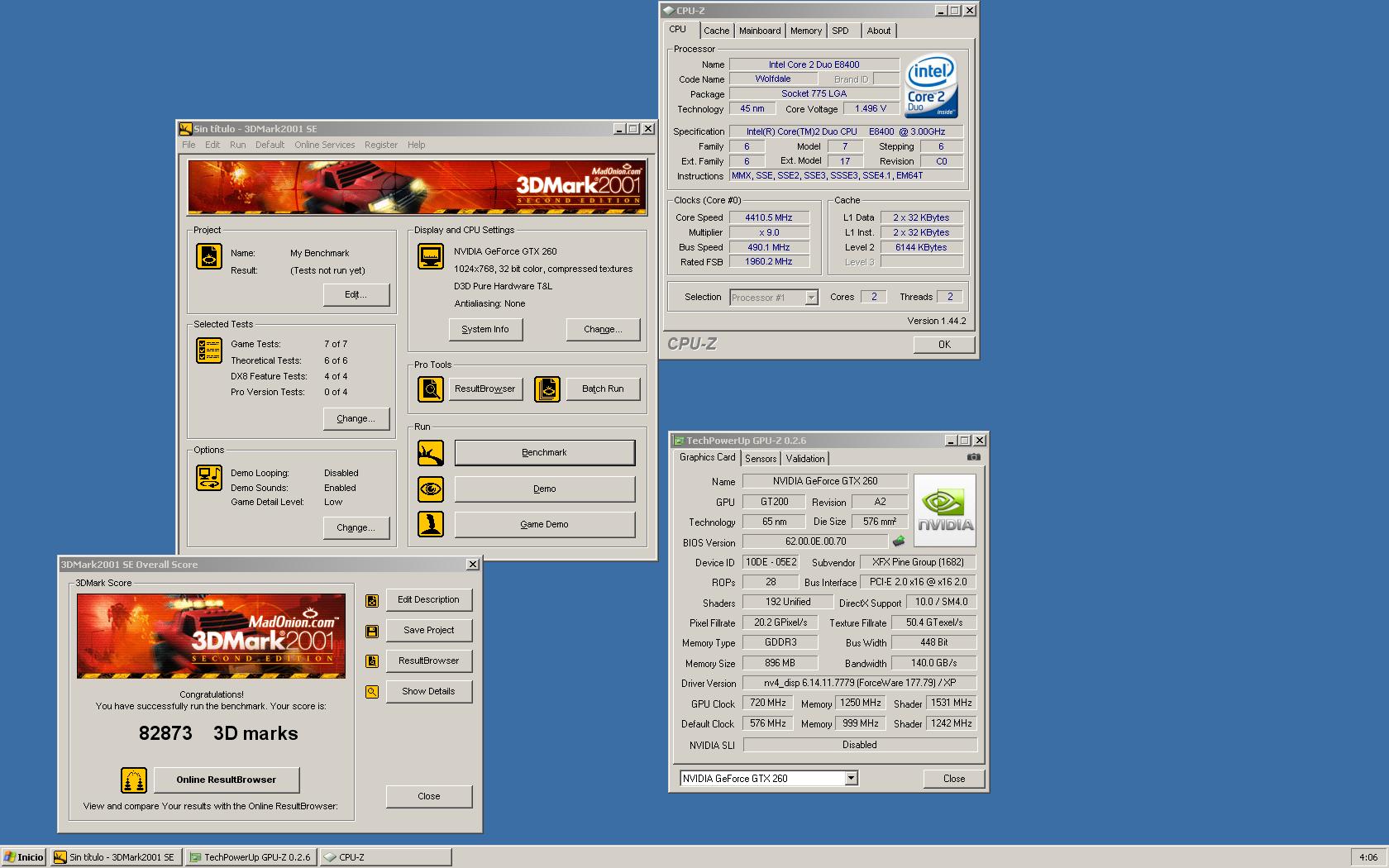Click the CPU-Z window title icon
Screen dimensions: 1389x868
pos(669,11)
